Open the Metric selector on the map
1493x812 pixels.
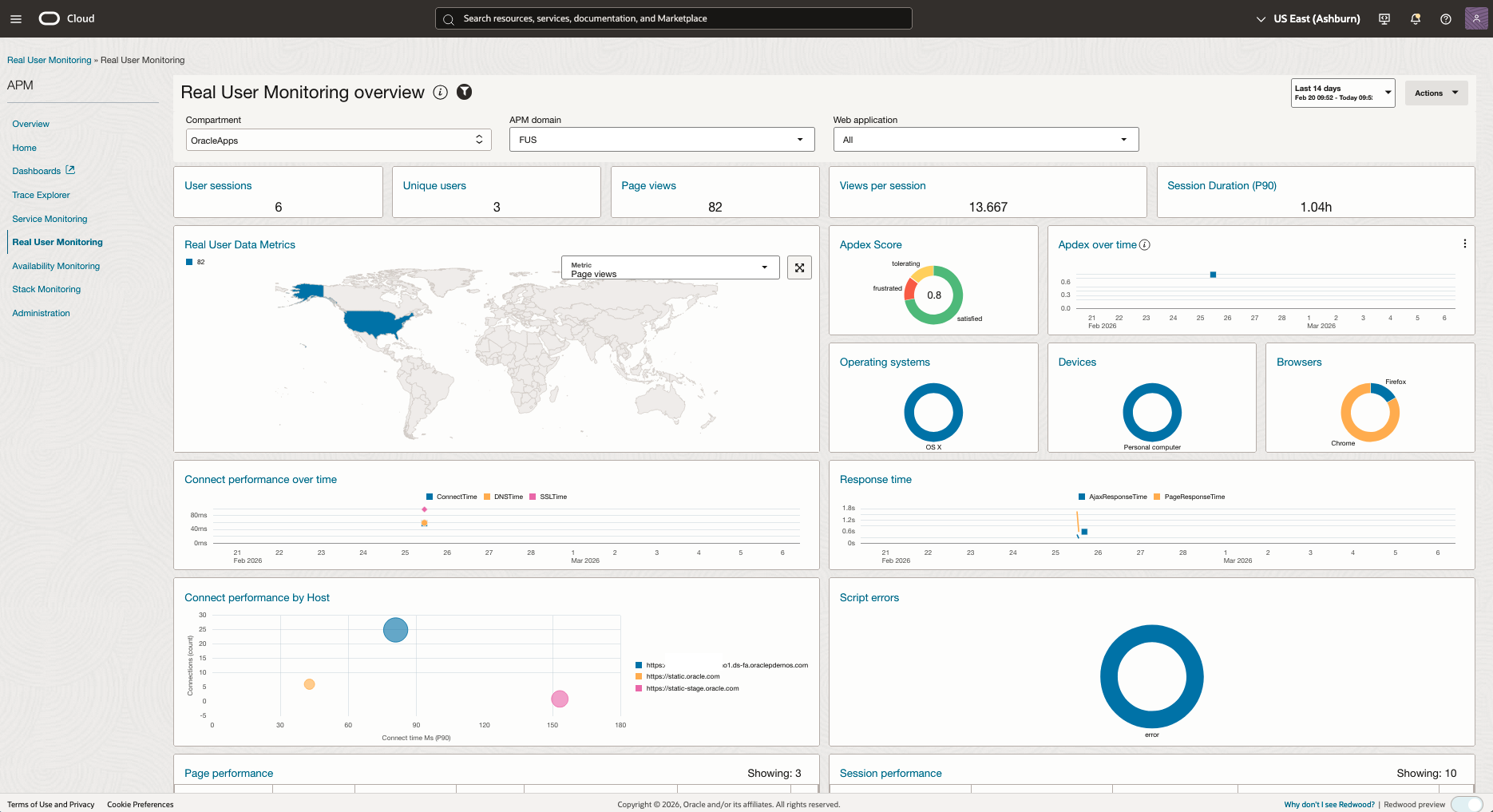point(763,267)
